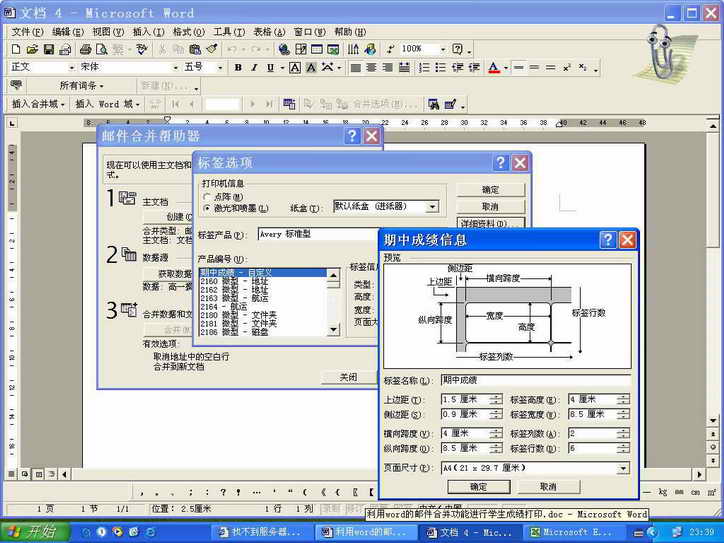
Task: Click the font color A icon
Action: click(x=492, y=68)
